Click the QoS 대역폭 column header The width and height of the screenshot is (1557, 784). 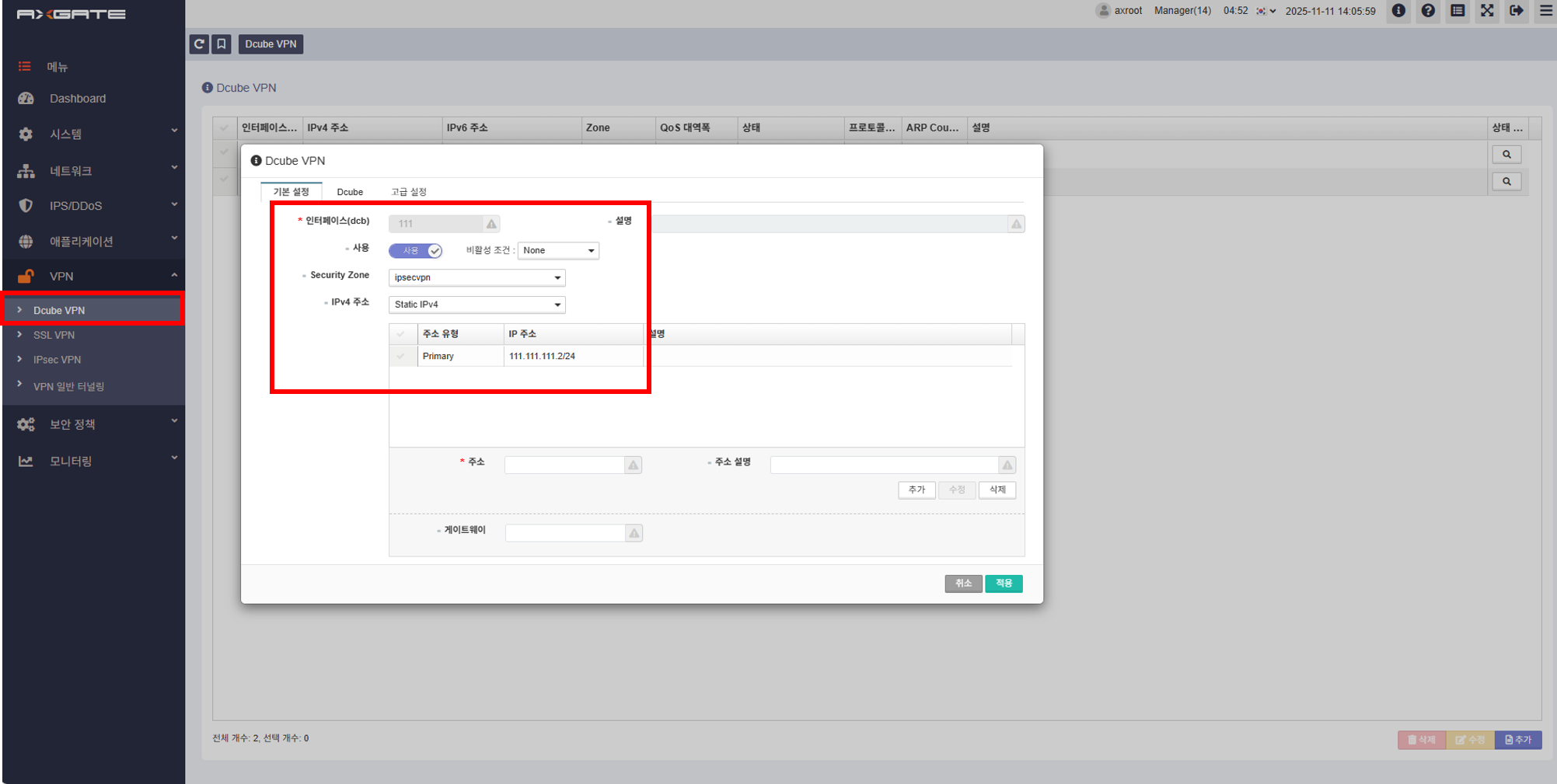pyautogui.click(x=696, y=128)
